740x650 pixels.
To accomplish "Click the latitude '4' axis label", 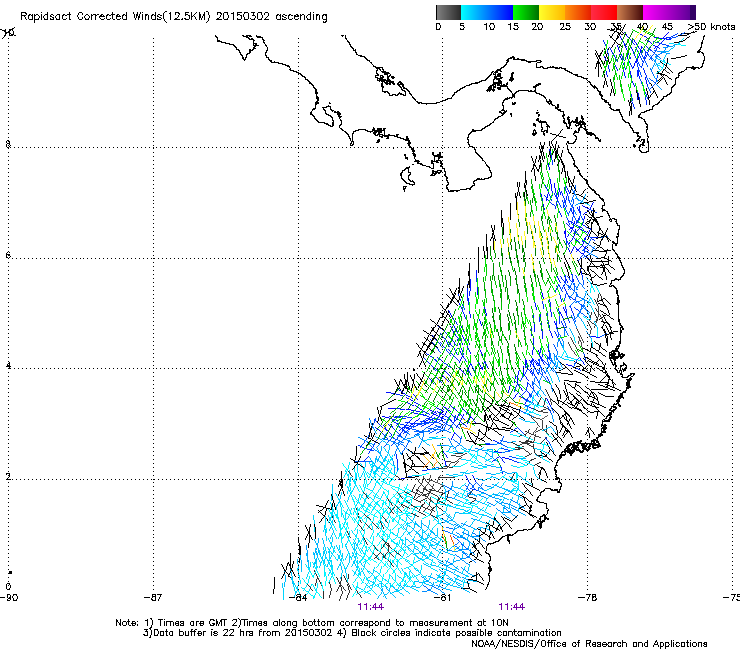I will point(8,366).
